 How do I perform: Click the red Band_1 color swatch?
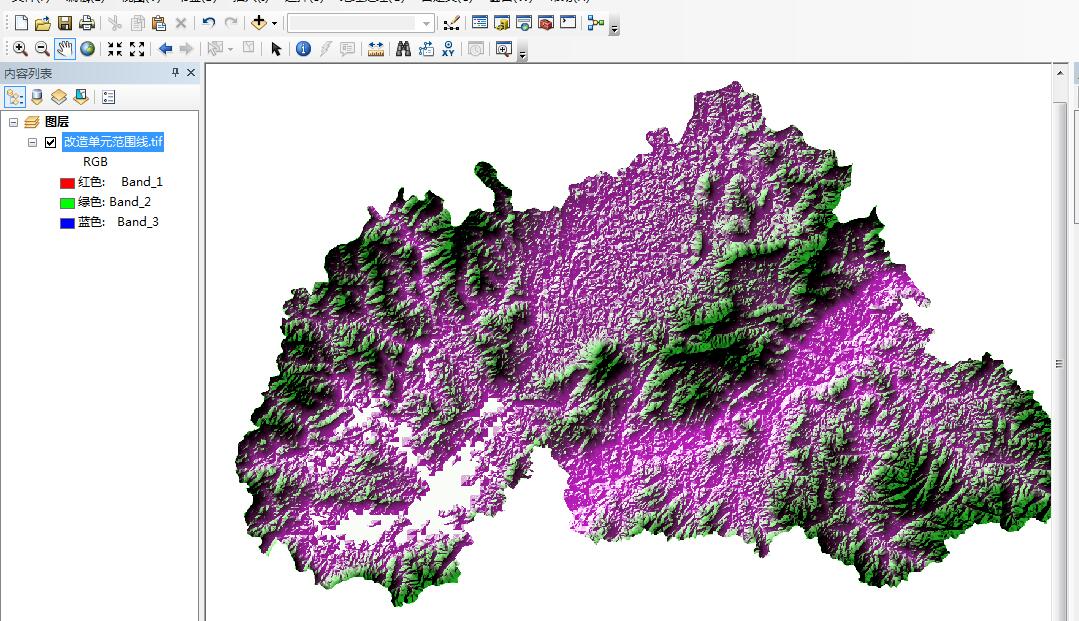click(67, 183)
